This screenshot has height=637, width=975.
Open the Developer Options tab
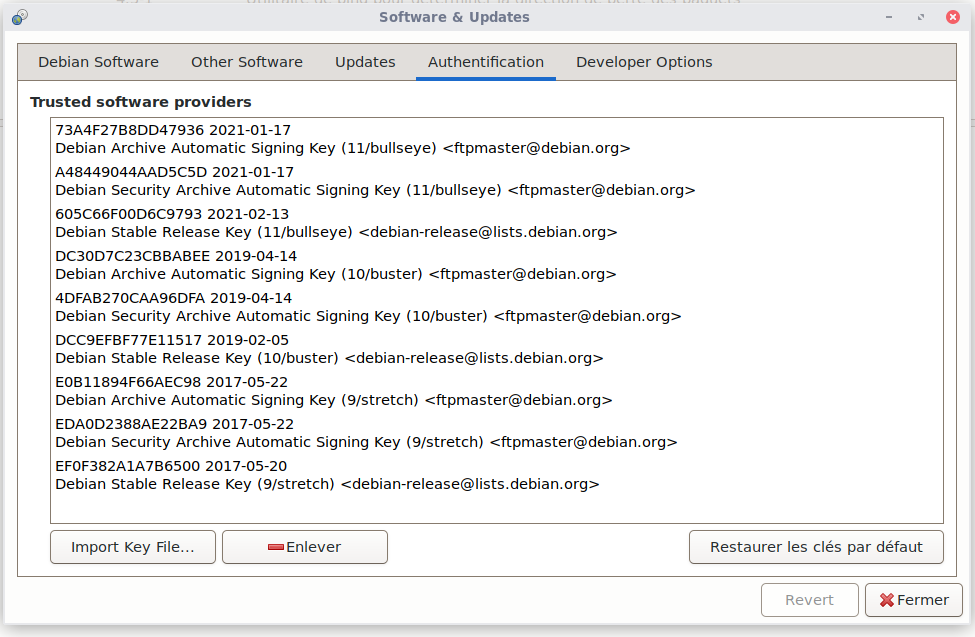[644, 62]
